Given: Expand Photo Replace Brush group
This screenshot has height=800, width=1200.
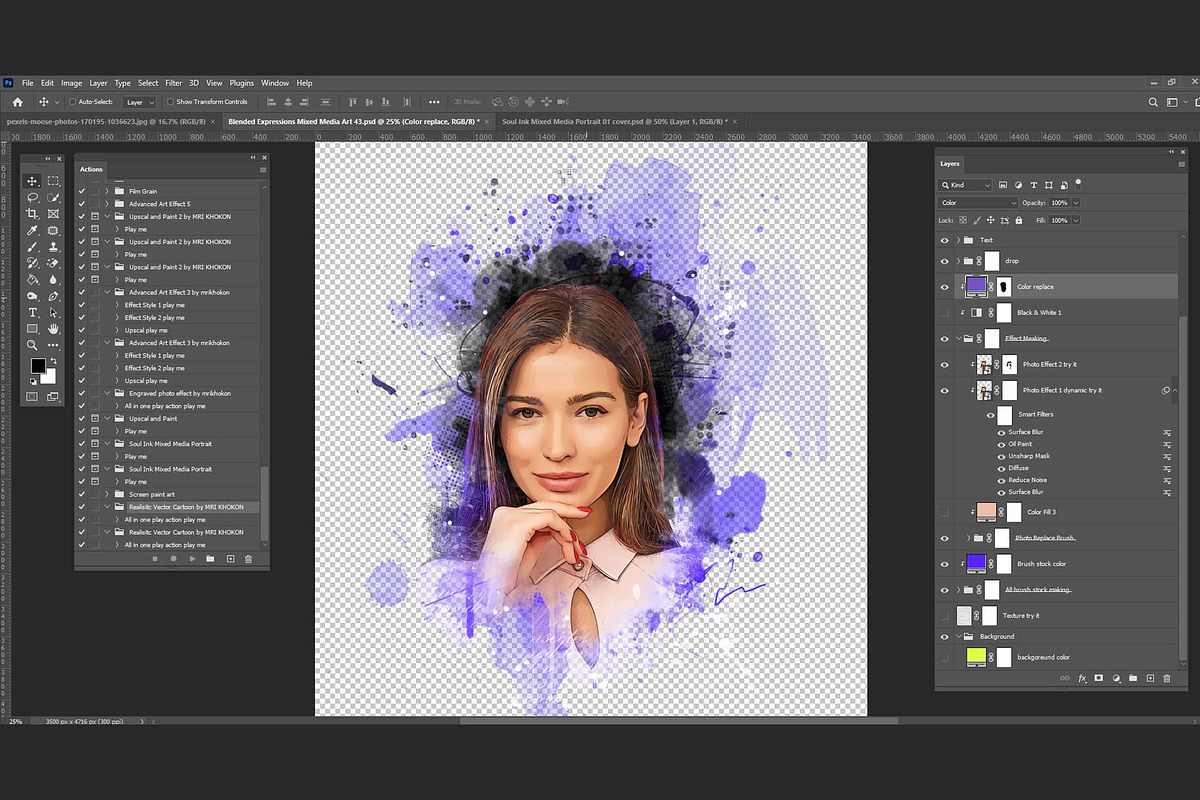Looking at the screenshot, I should 968,538.
